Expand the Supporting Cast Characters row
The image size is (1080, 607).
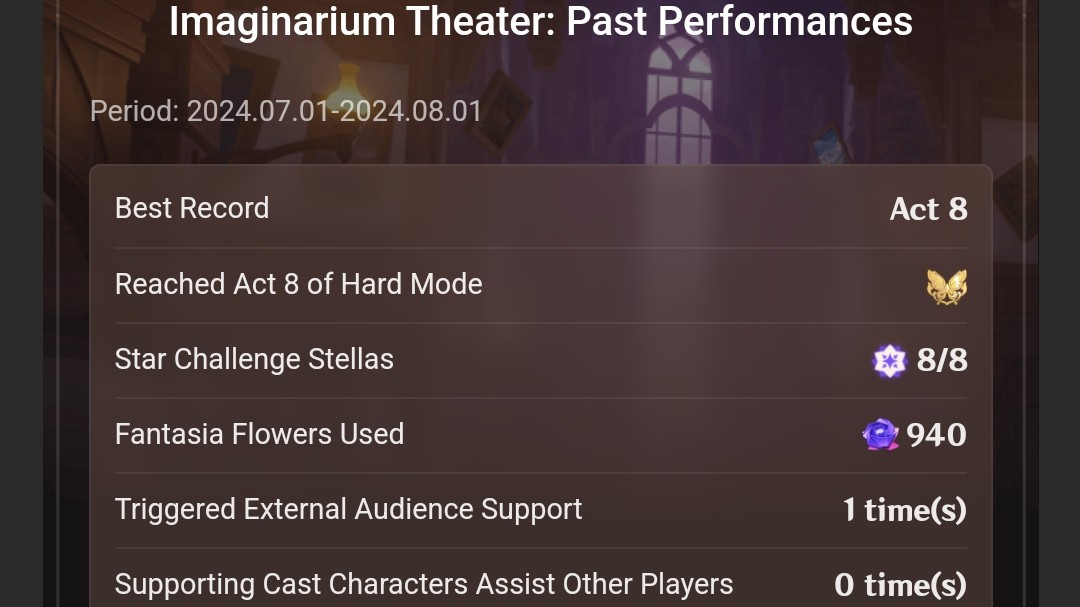(540, 584)
